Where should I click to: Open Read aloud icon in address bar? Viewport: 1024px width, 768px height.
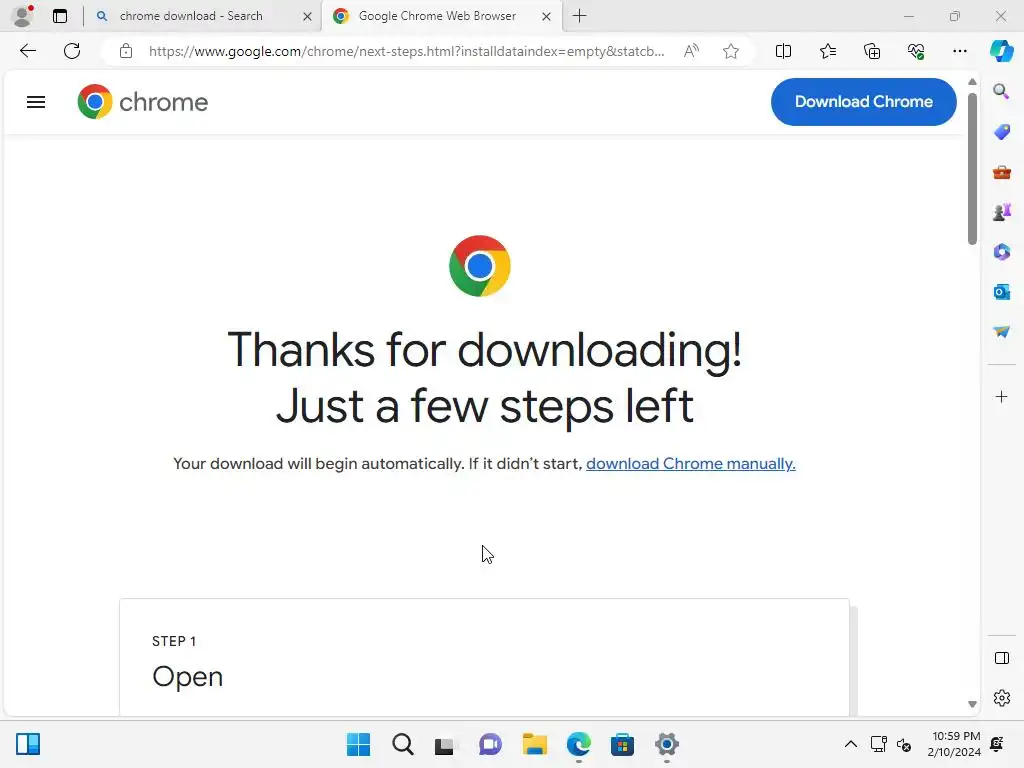[691, 51]
